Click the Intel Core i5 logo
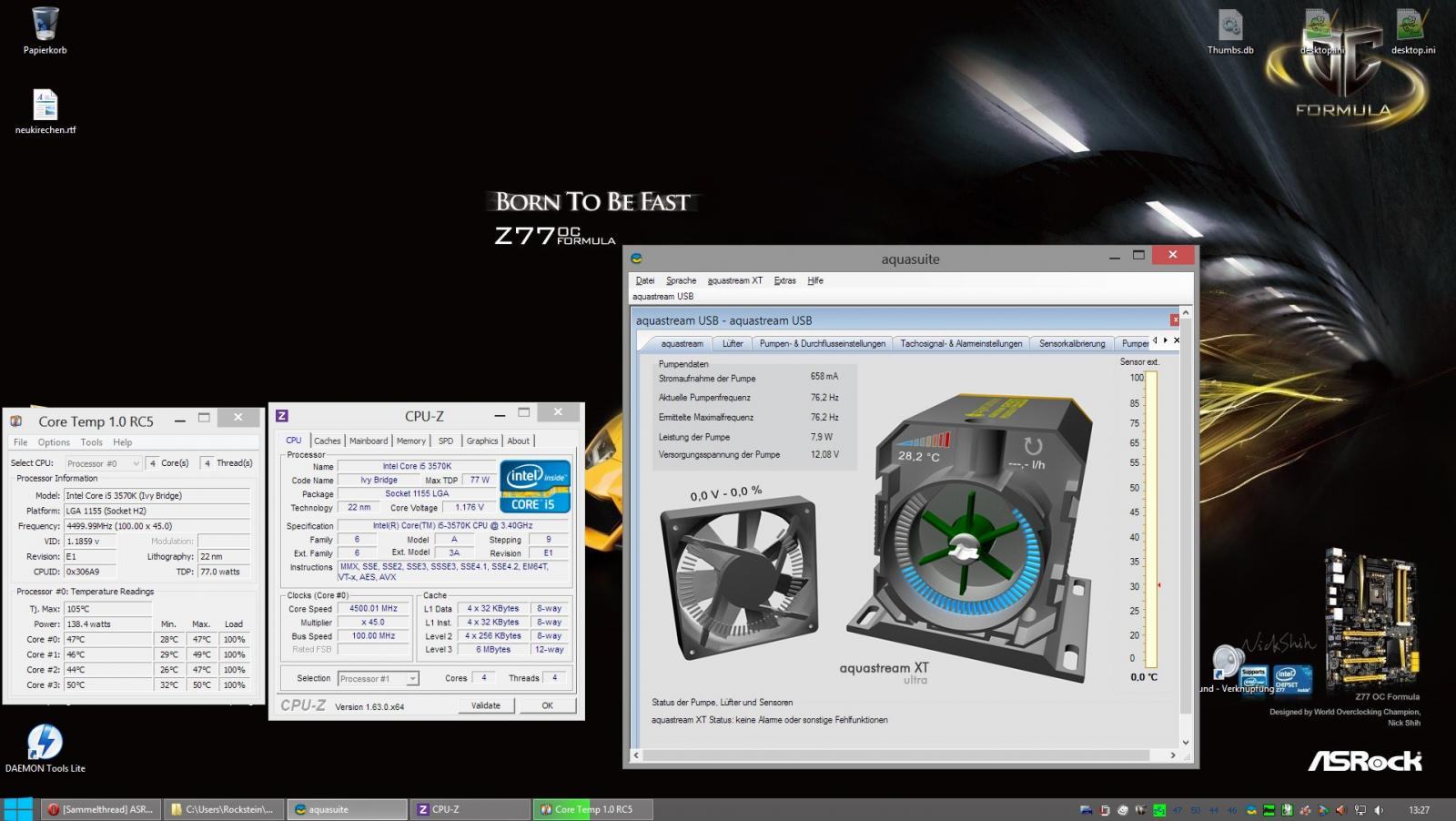This screenshot has width=1456, height=821. (535, 486)
